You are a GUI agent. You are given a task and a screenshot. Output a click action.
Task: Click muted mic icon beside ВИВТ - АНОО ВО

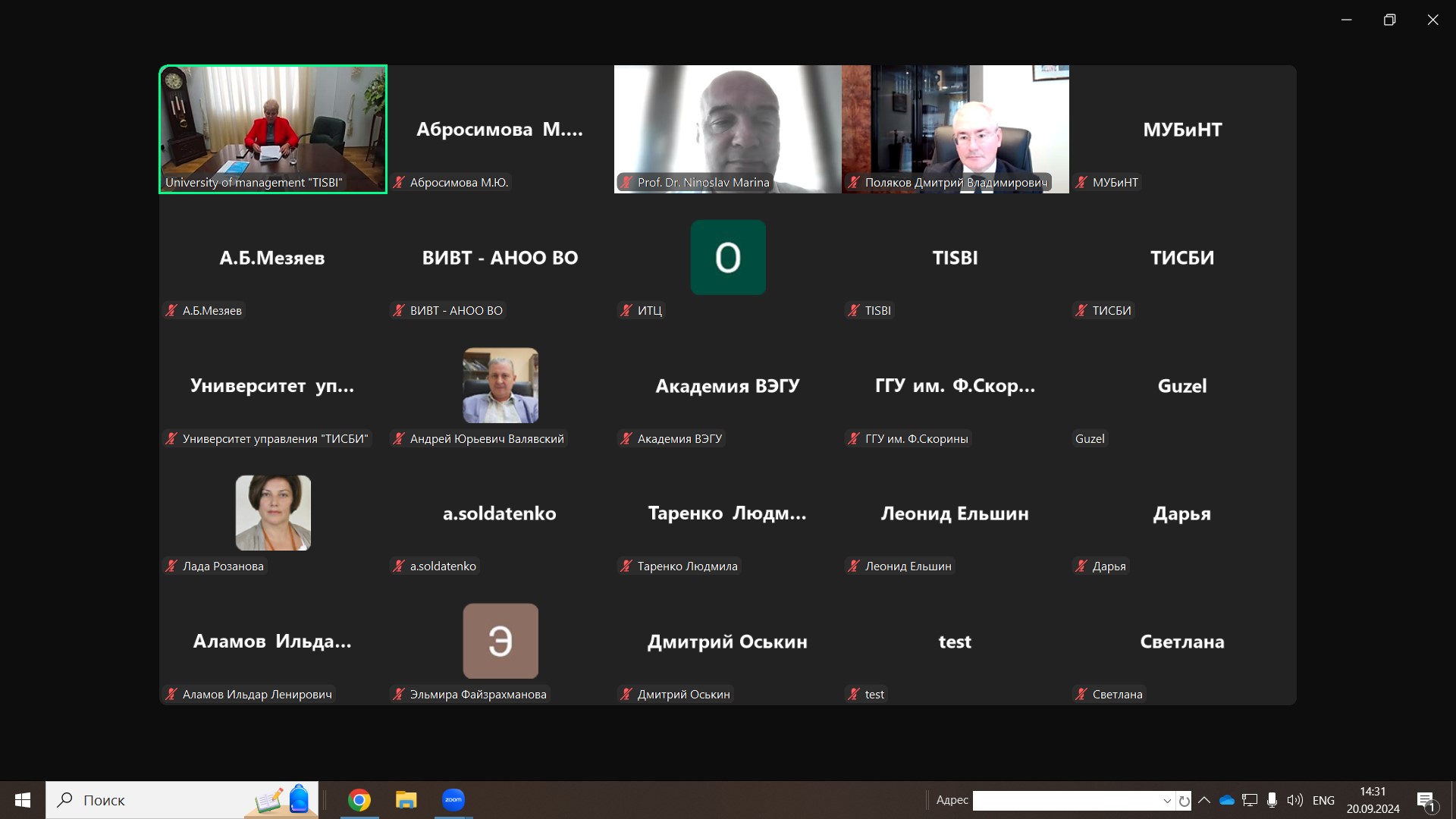[x=399, y=310]
